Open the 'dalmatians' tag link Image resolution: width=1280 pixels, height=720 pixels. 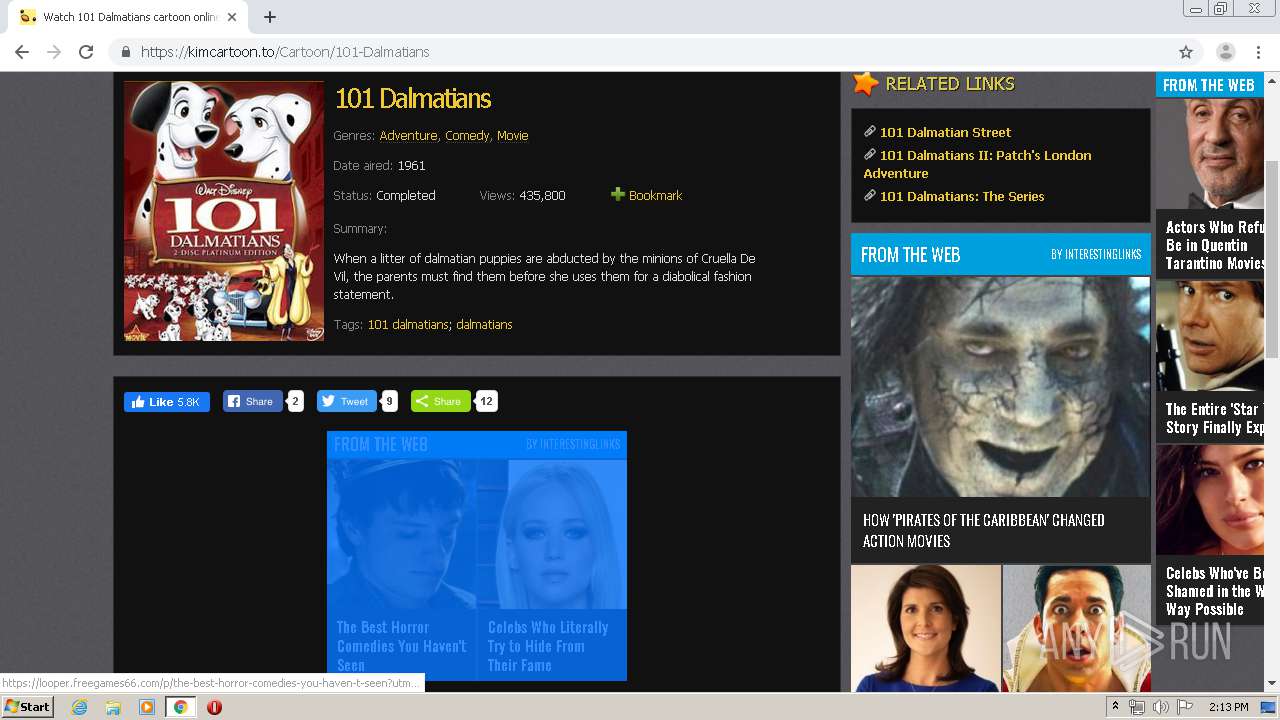[x=484, y=324]
